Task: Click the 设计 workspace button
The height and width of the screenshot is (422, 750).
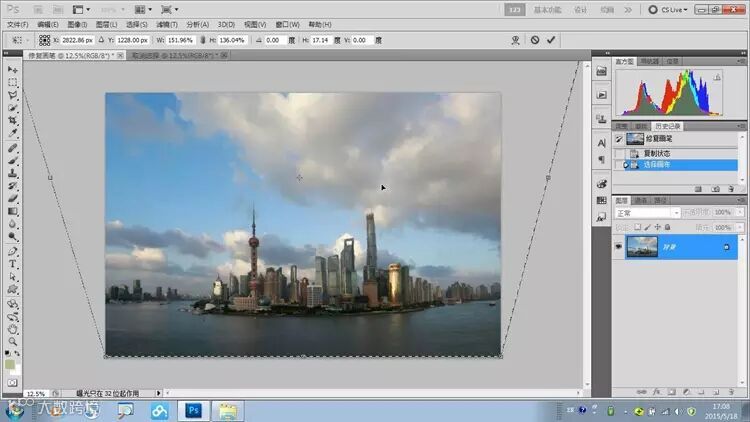Action: (x=580, y=10)
